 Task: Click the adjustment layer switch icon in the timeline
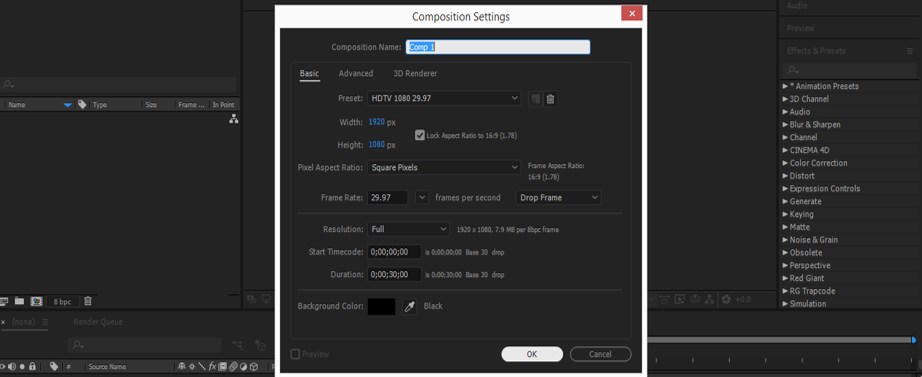(243, 366)
